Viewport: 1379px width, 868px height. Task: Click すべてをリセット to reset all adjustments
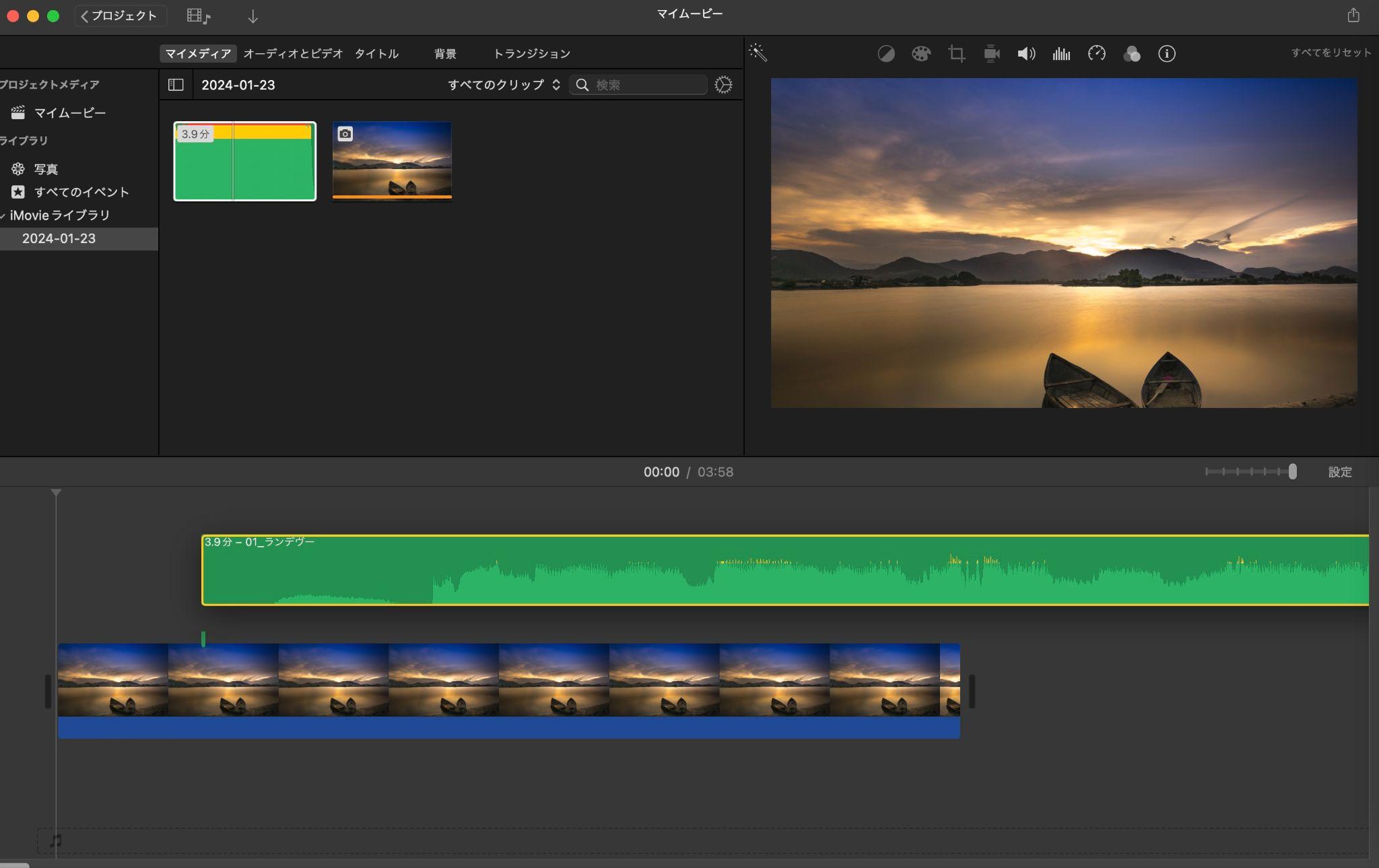(x=1331, y=53)
